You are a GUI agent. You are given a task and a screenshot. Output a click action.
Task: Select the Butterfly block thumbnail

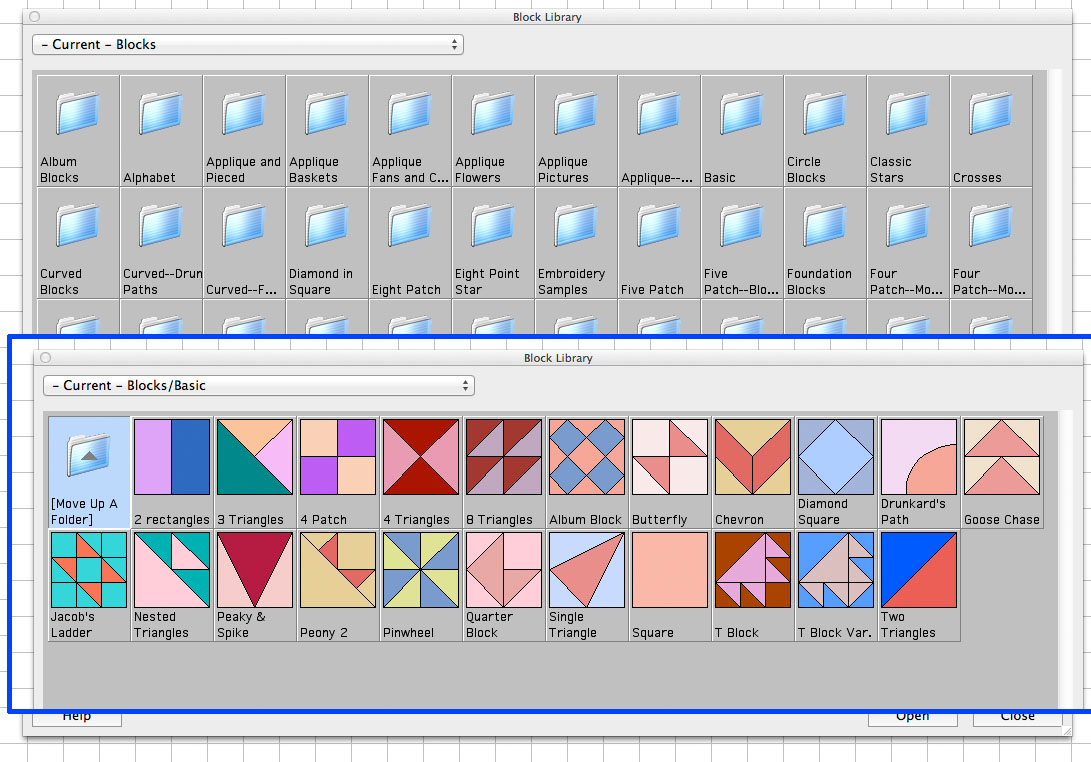tap(670, 458)
